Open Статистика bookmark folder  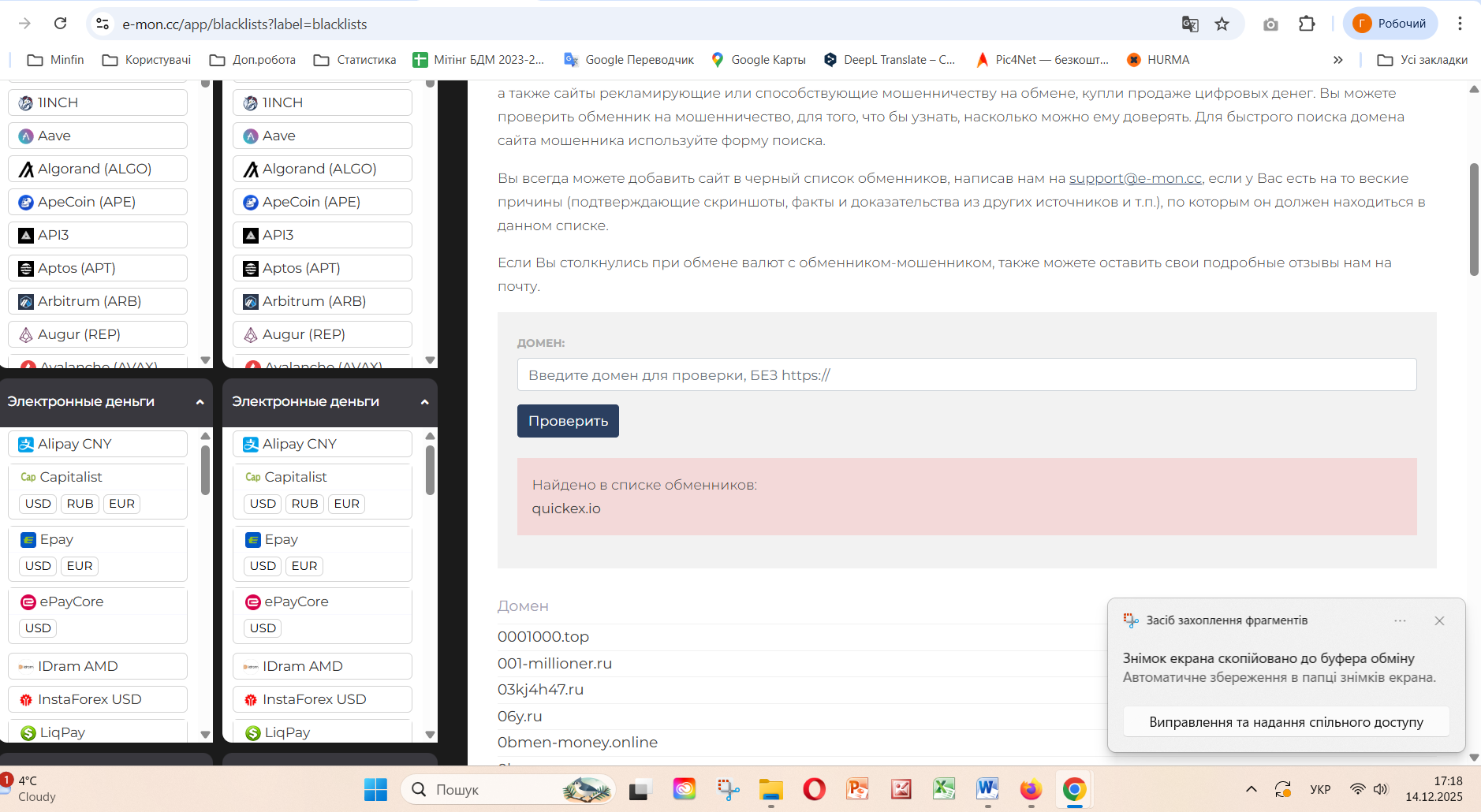point(355,60)
